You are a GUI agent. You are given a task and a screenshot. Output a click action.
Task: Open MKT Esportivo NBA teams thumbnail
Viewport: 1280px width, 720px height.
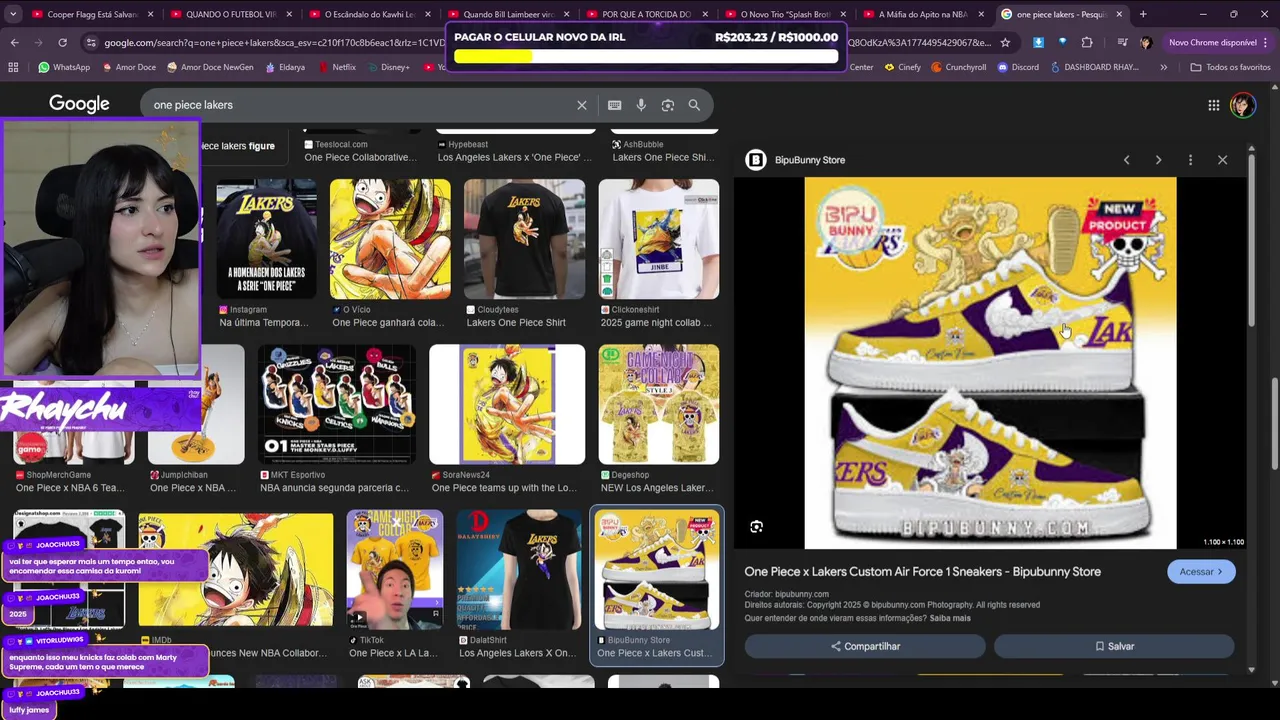pyautogui.click(x=336, y=404)
